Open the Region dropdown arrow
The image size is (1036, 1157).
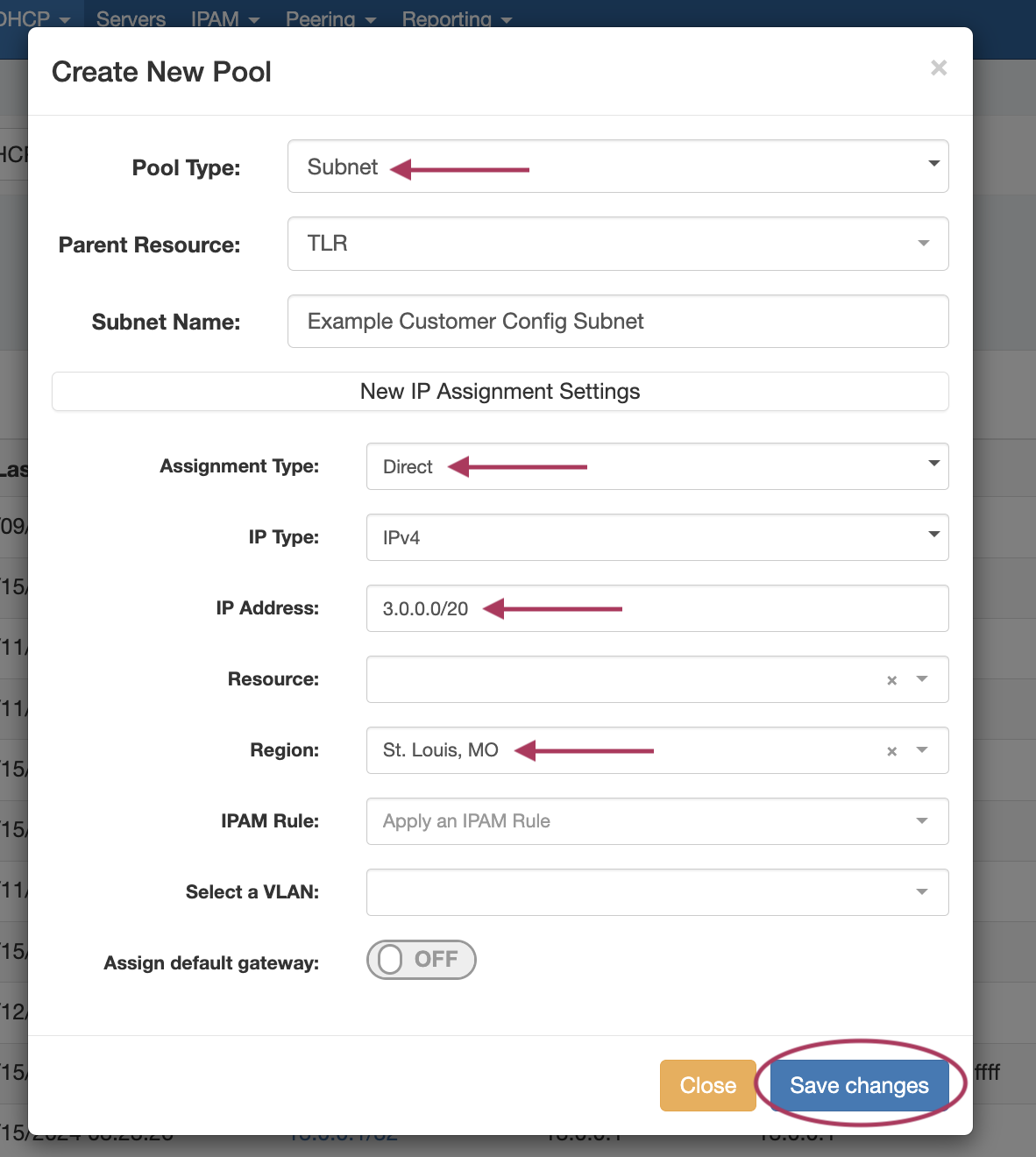(x=922, y=750)
